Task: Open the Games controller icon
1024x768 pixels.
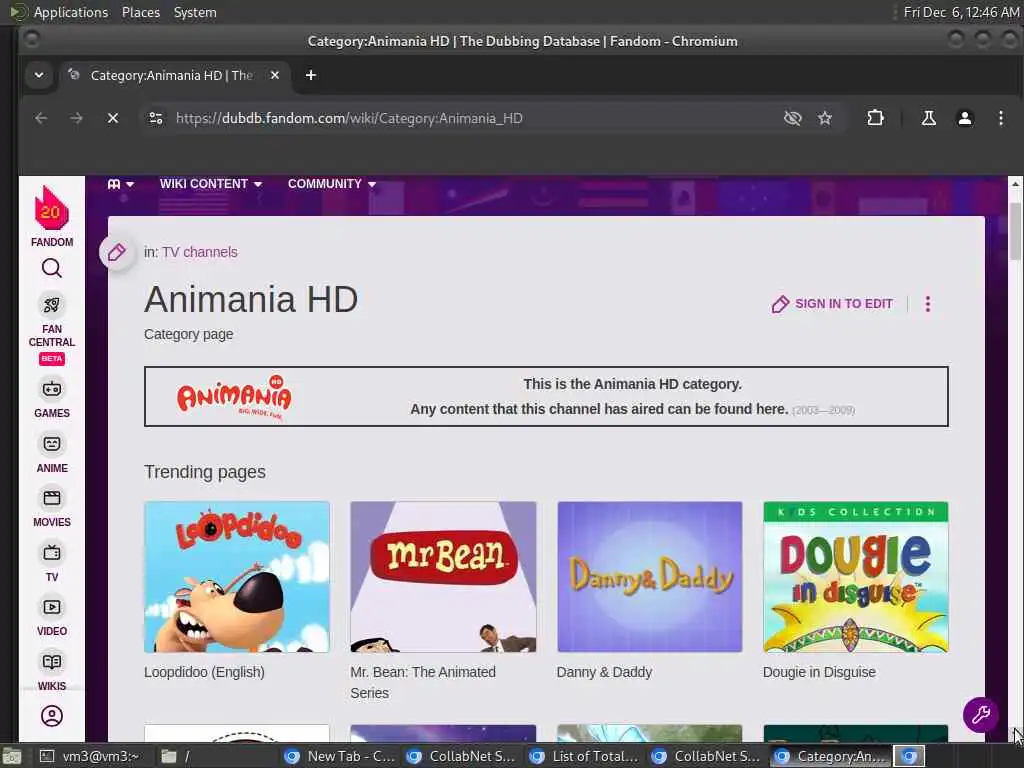Action: tap(52, 389)
